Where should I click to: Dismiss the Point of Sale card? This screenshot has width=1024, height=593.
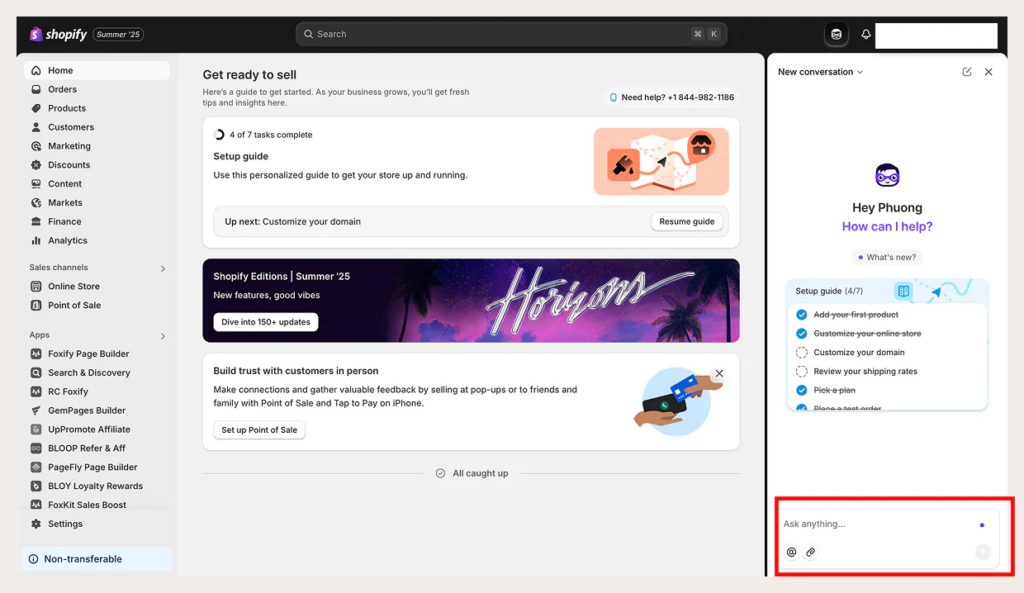pyautogui.click(x=719, y=373)
